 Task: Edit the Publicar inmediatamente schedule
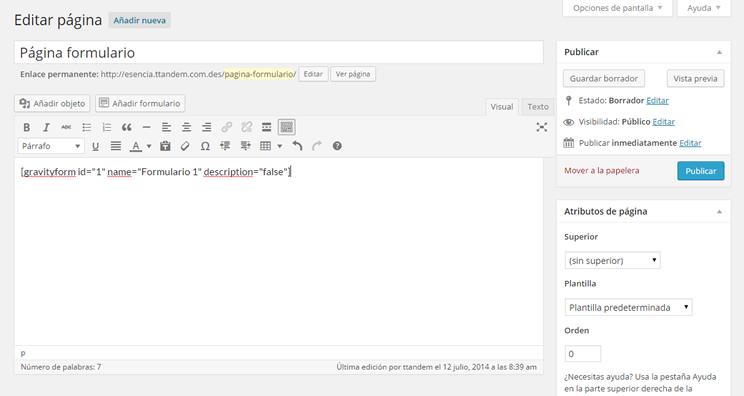[690, 143]
